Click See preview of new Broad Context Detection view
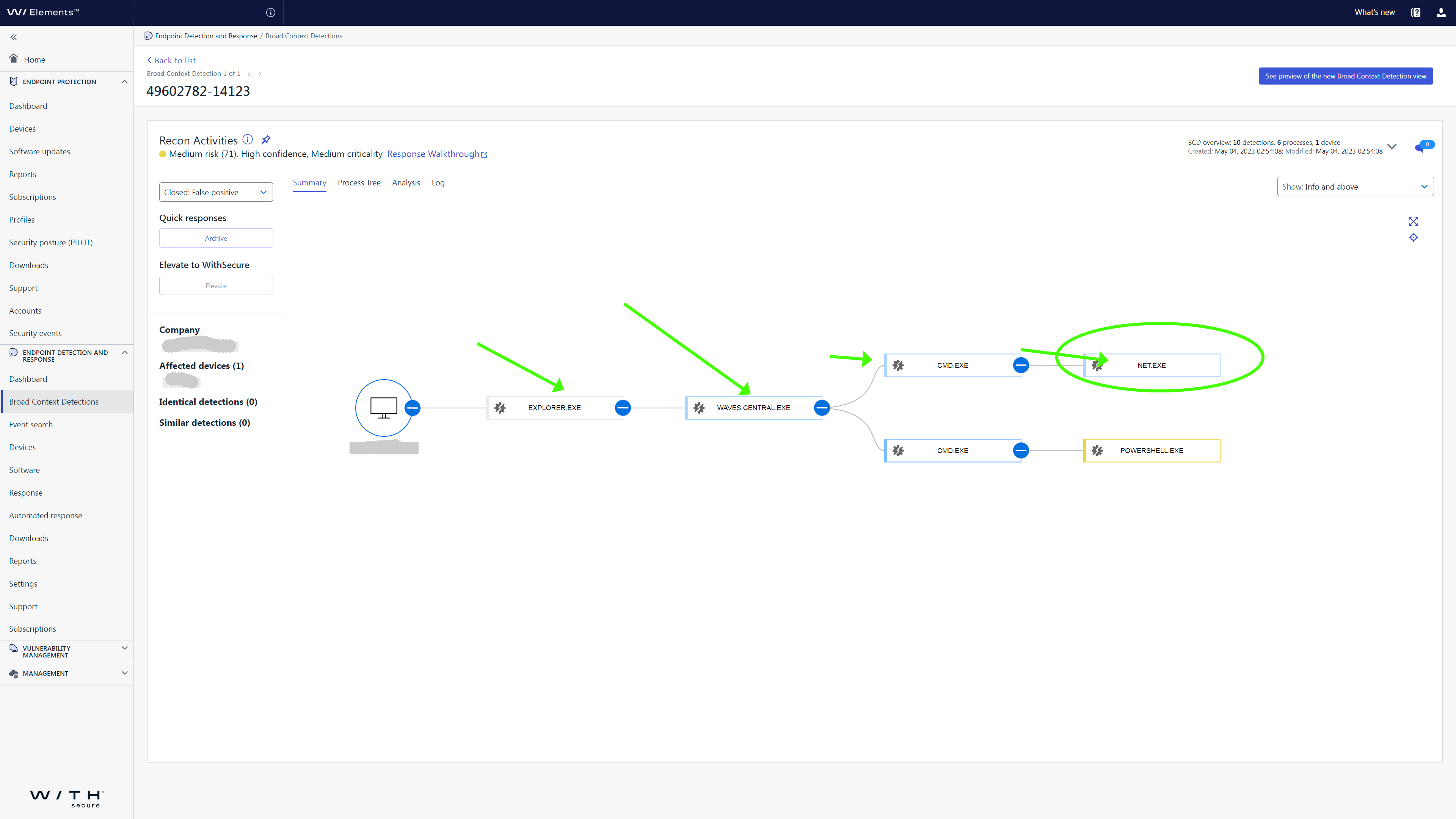 point(1345,76)
